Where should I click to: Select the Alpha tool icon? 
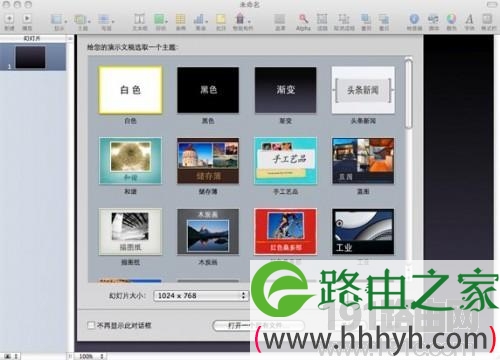(x=303, y=19)
